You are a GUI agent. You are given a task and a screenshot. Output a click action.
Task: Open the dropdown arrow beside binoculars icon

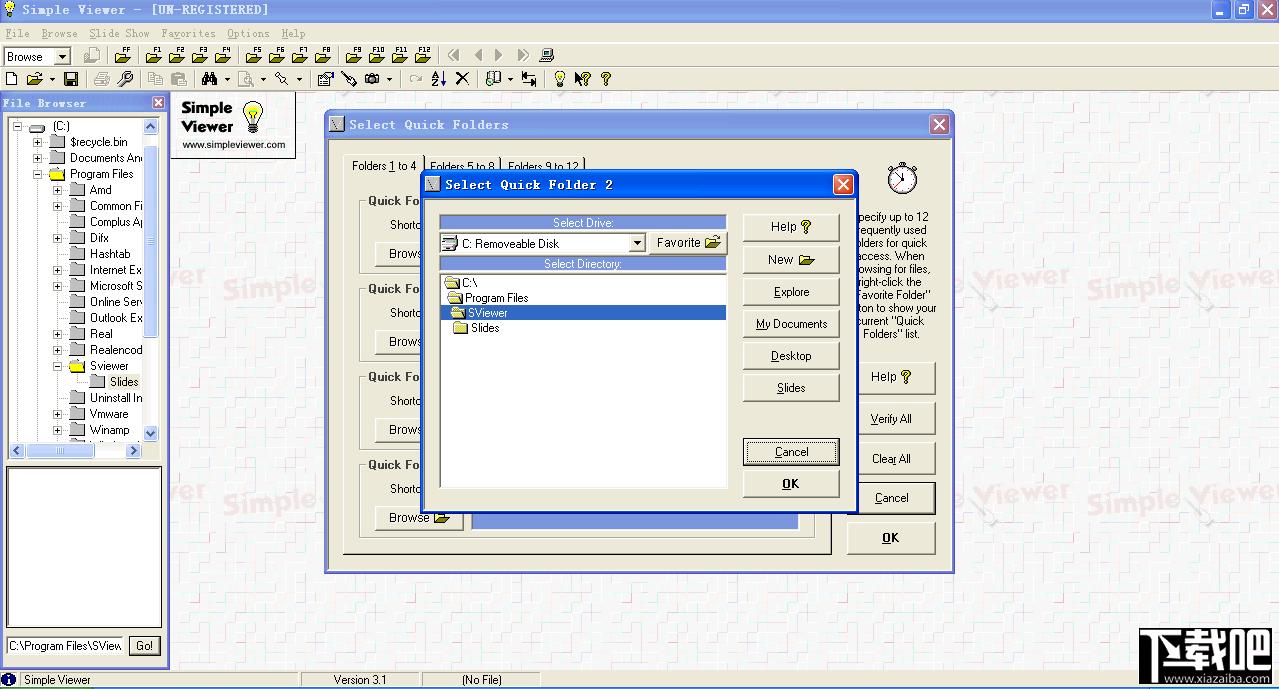click(227, 79)
